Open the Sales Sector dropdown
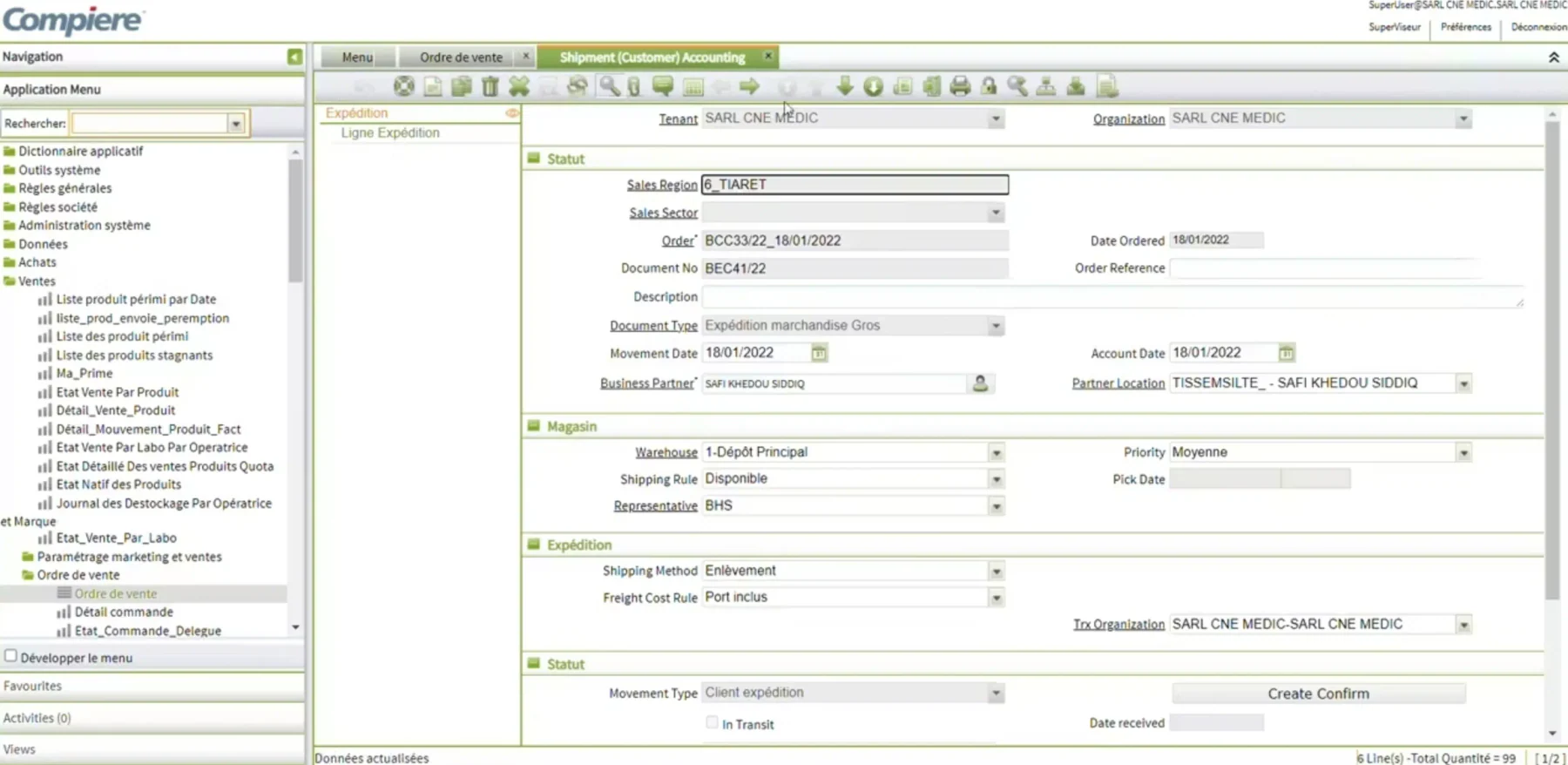1568x765 pixels. pyautogui.click(x=996, y=213)
